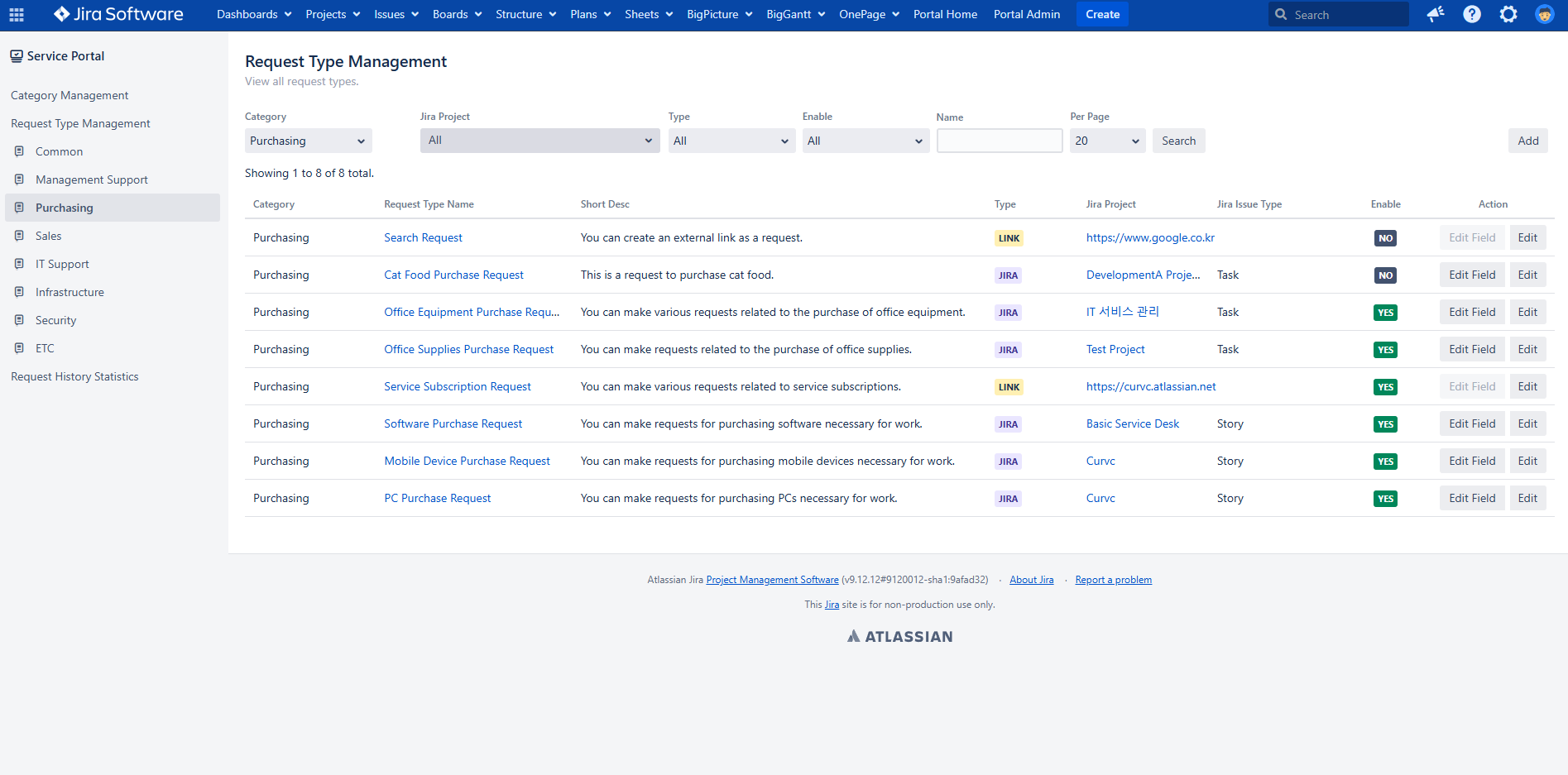Expand the Projects menu
Image resolution: width=1568 pixels, height=775 pixels.
point(333,14)
